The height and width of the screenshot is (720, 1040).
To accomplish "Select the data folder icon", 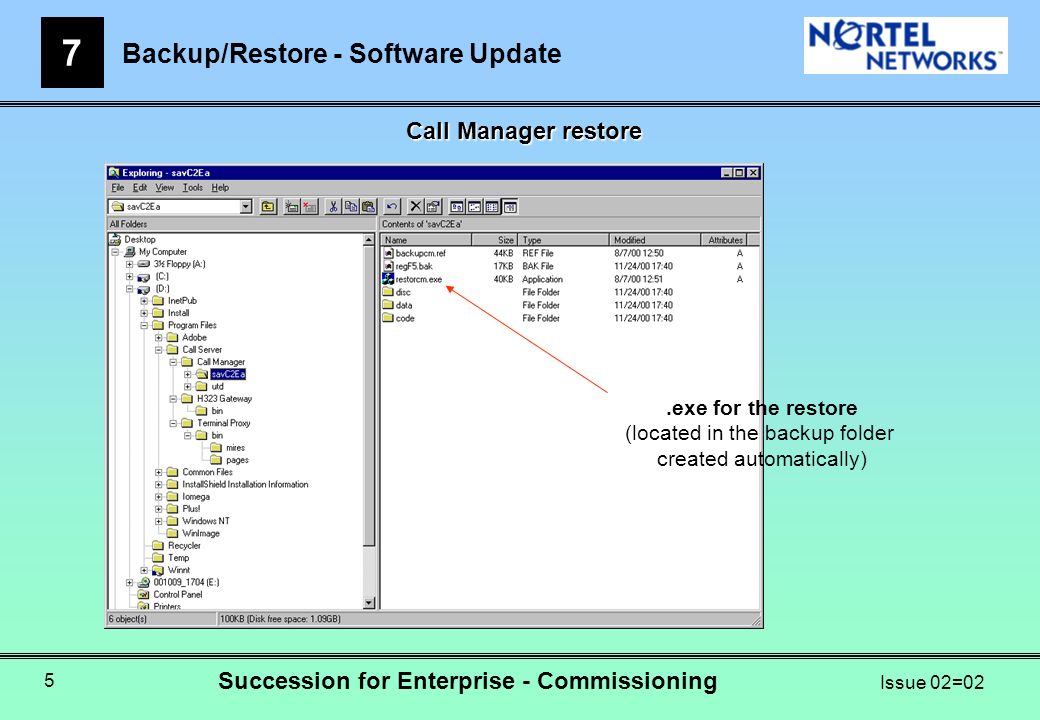I will (x=389, y=305).
